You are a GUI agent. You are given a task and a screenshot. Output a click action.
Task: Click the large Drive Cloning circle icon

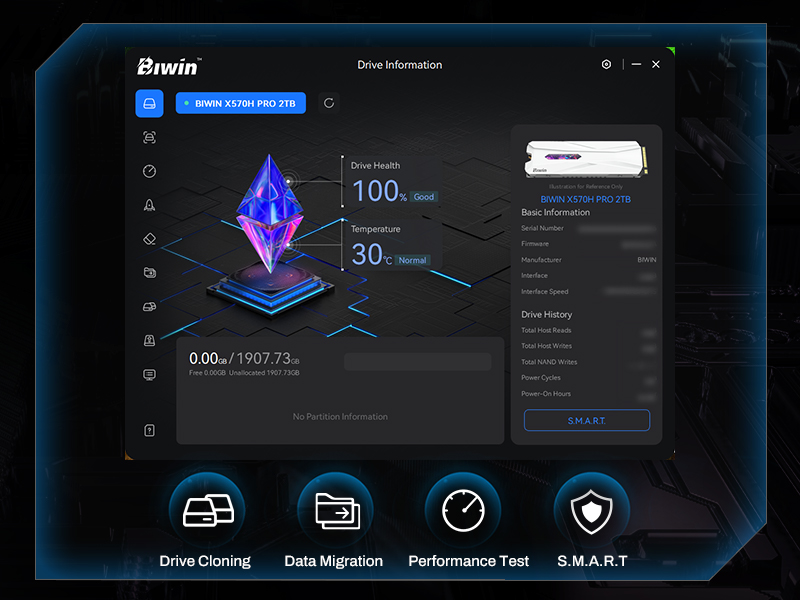pyautogui.click(x=206, y=510)
